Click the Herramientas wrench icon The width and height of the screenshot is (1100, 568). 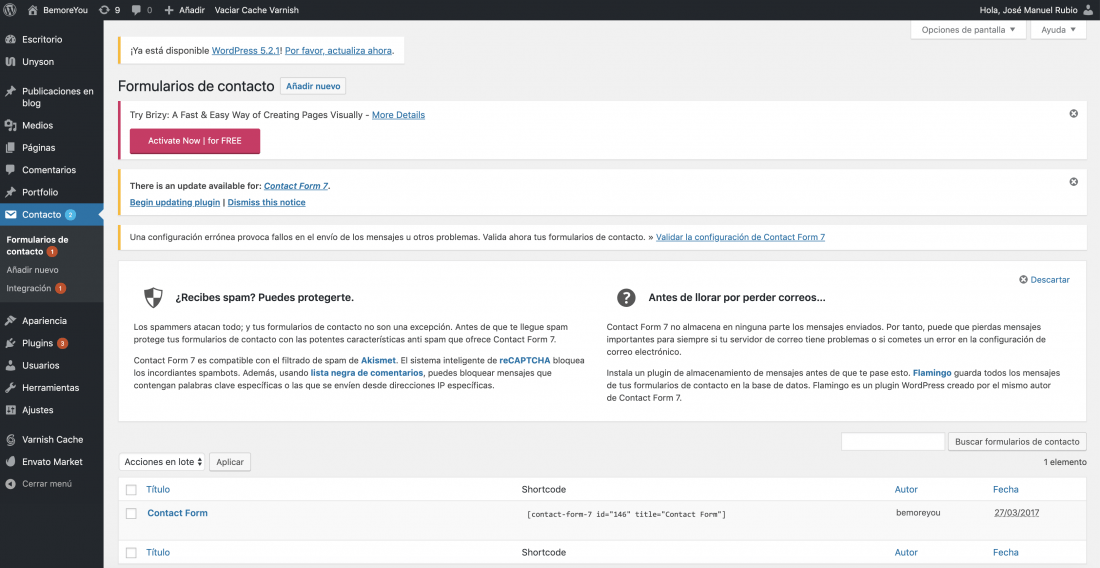tap(11, 387)
